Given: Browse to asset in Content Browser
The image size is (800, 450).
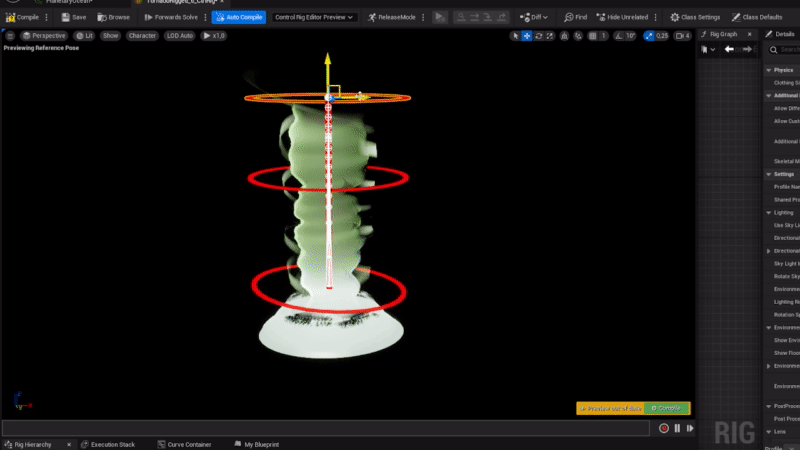Looking at the screenshot, I should [x=113, y=17].
